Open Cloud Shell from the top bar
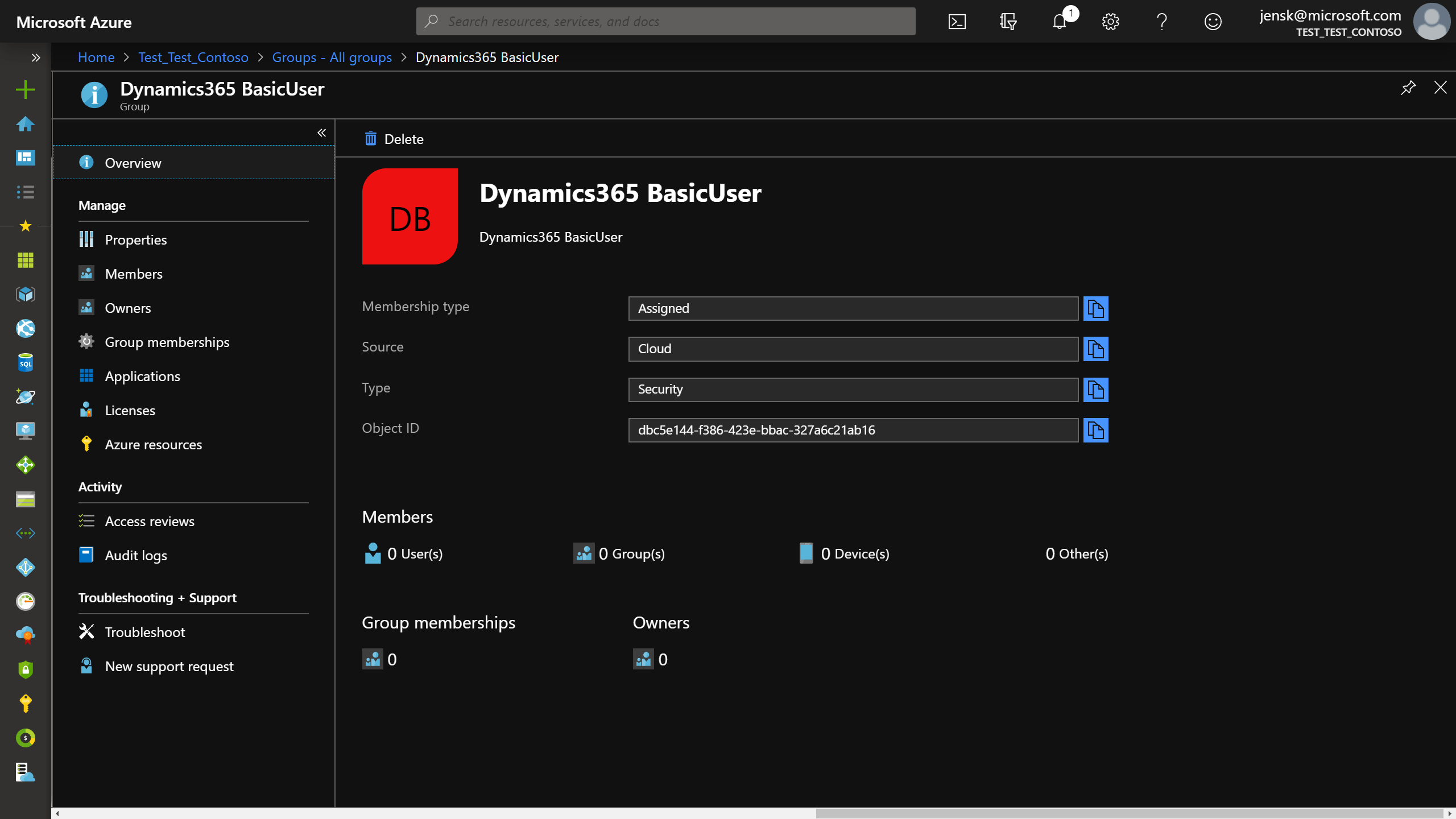1456x819 pixels. (957, 22)
